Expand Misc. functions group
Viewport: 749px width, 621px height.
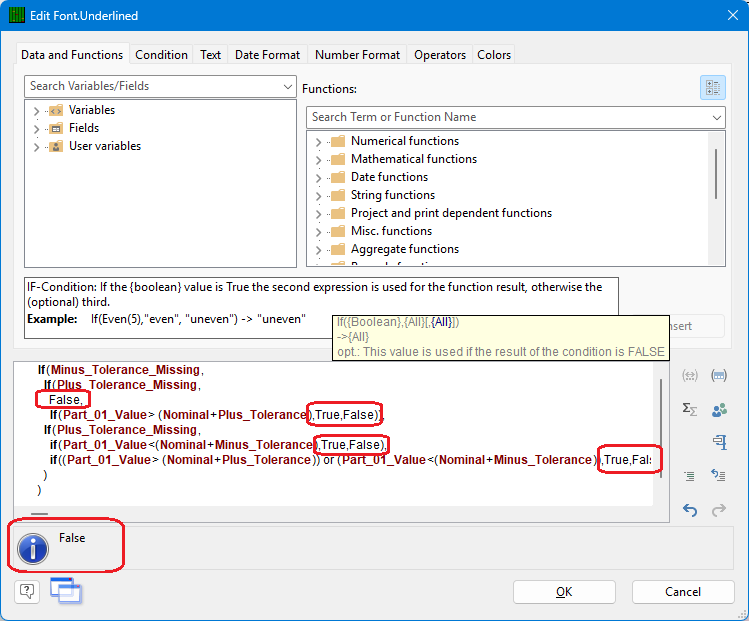click(318, 232)
